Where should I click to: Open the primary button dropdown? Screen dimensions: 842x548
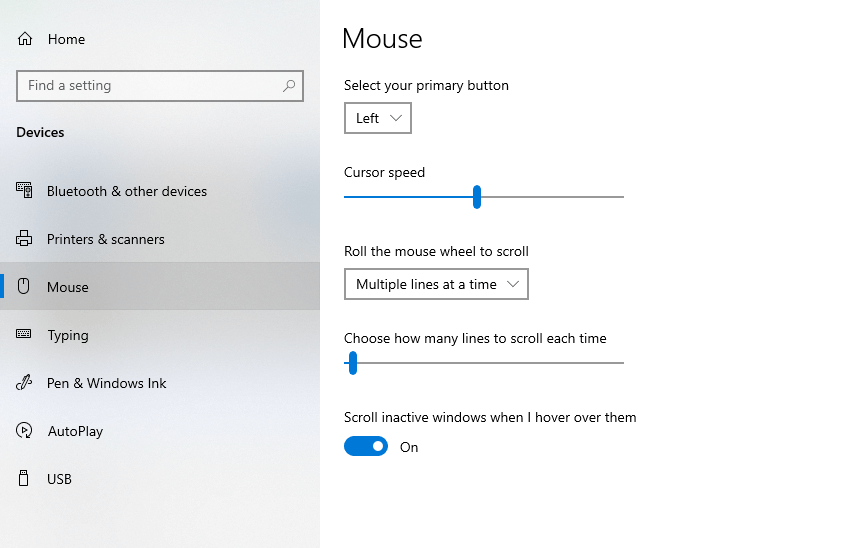[x=377, y=118]
